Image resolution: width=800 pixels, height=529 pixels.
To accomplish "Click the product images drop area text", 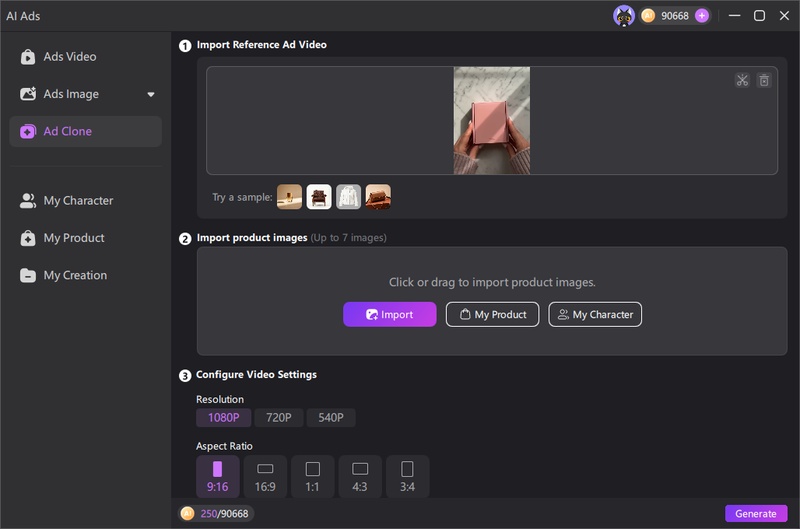I will [x=492, y=282].
